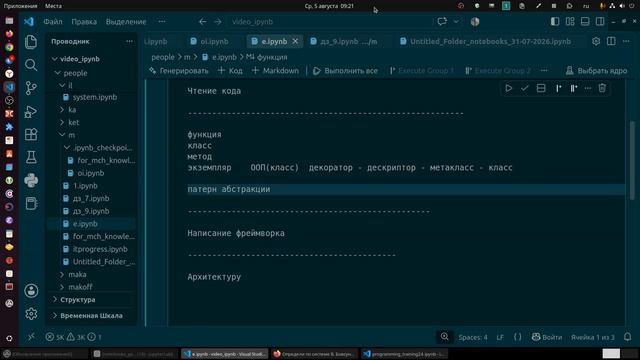This screenshot has height=360, width=640.
Task: Open itprogress.ipynb in explorer
Action: [x=100, y=249]
